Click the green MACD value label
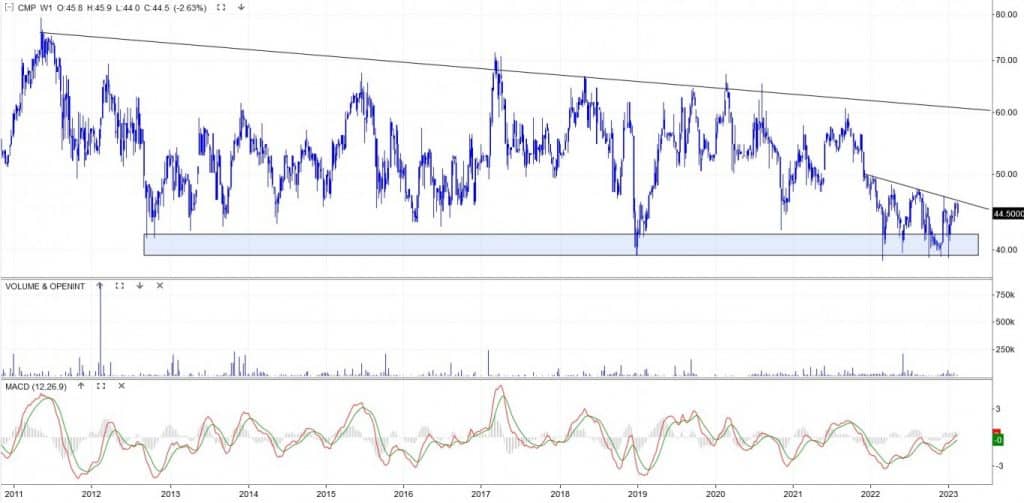 (x=997, y=440)
